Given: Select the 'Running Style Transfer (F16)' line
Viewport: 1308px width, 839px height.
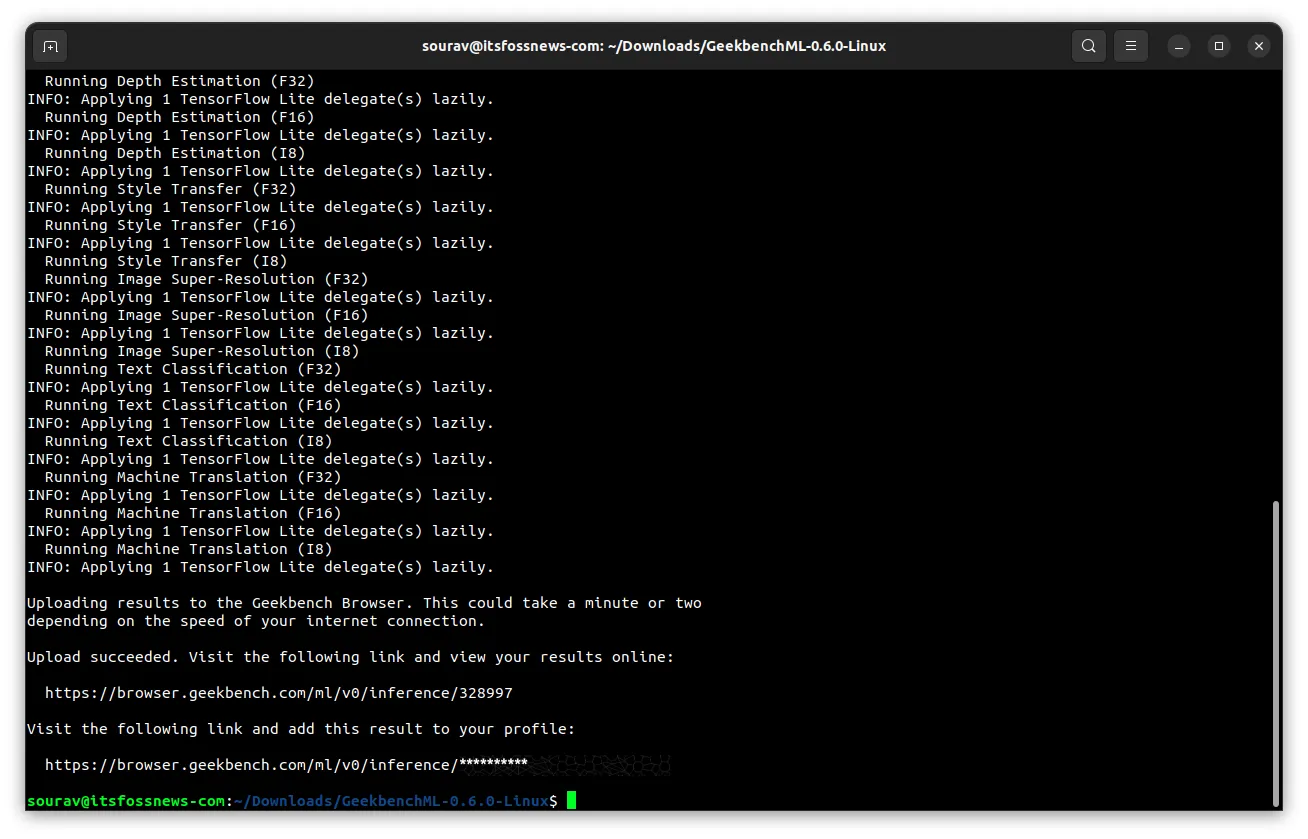Looking at the screenshot, I should point(171,225).
